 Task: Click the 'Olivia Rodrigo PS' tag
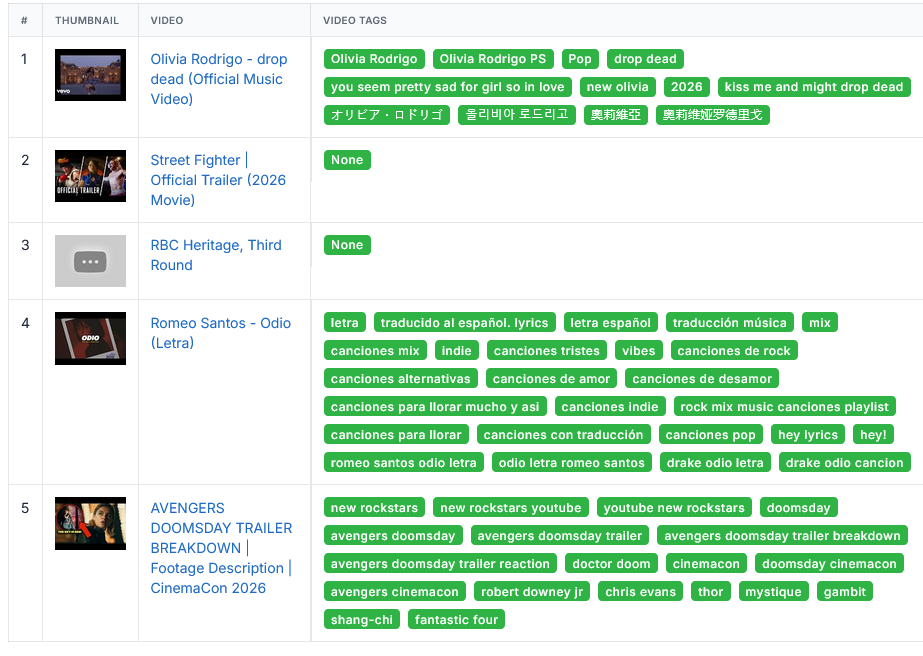click(x=493, y=59)
